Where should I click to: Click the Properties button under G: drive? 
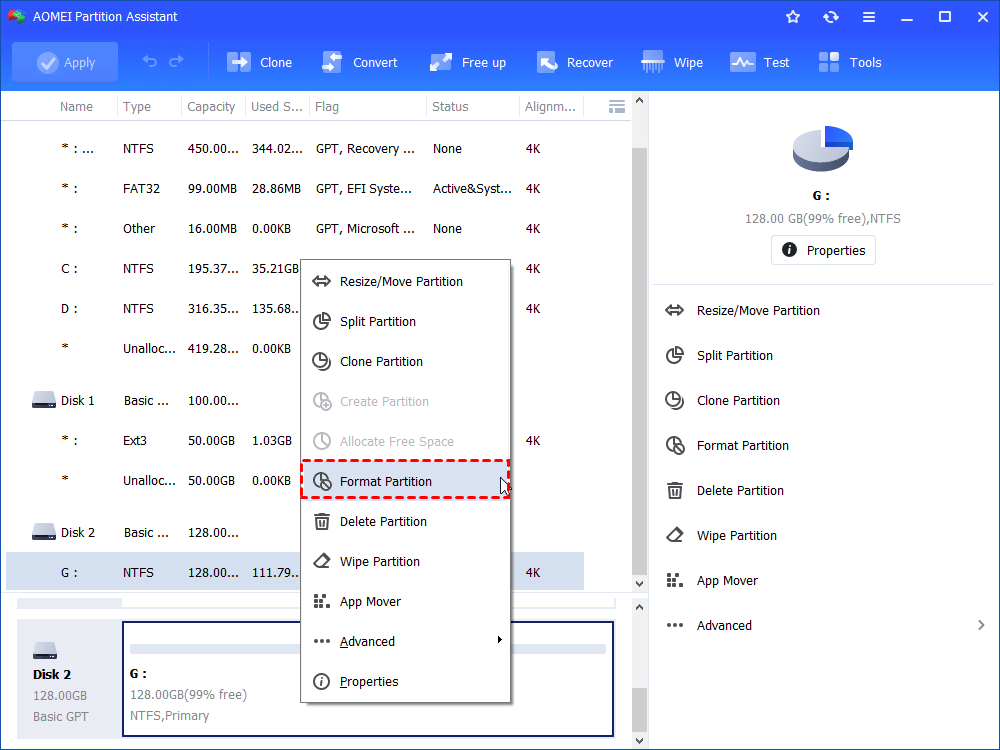tap(823, 250)
